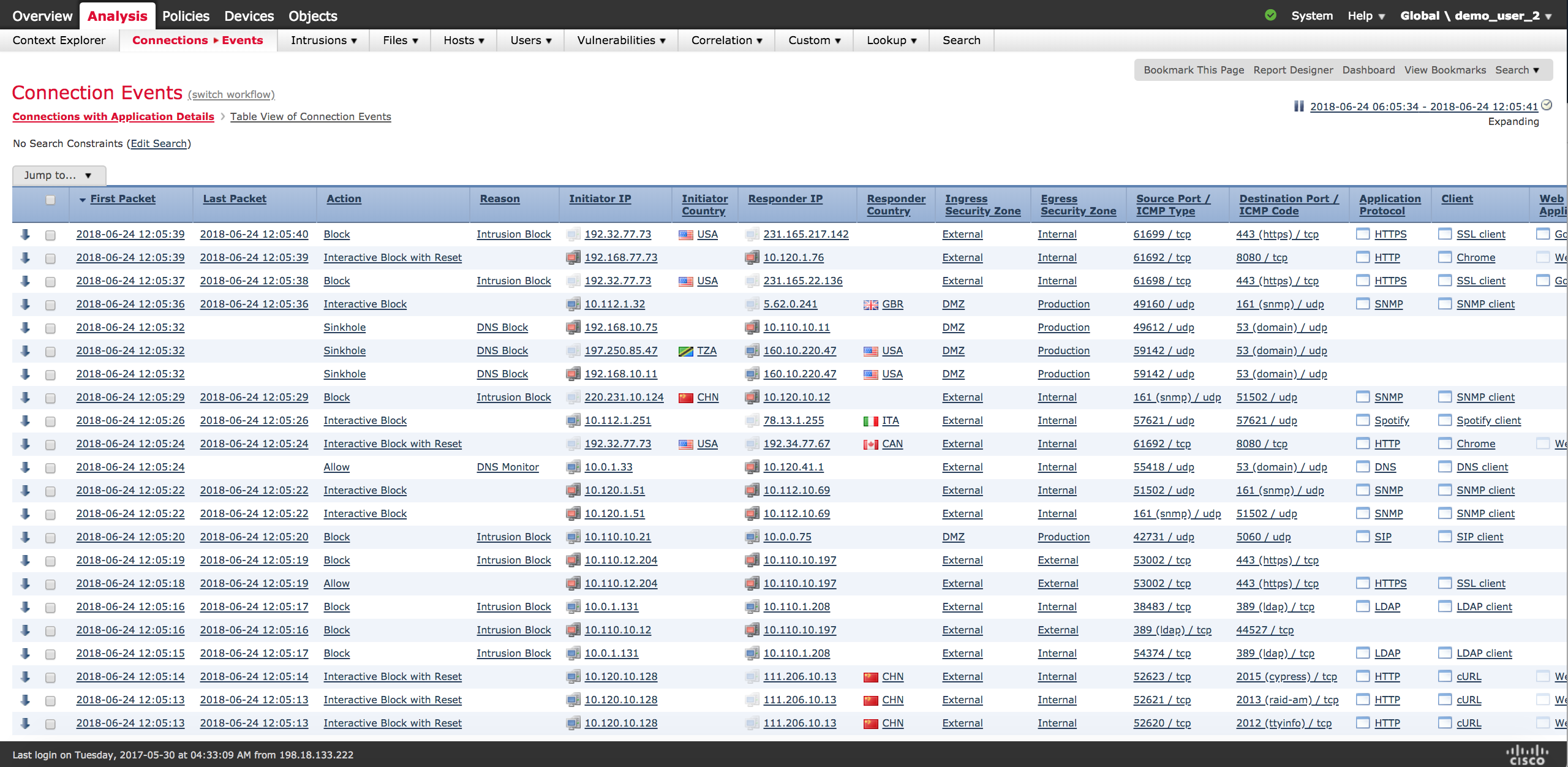Viewport: 1568px width, 767px height.
Task: Expand the Intrusions menu dropdown
Action: tap(323, 40)
